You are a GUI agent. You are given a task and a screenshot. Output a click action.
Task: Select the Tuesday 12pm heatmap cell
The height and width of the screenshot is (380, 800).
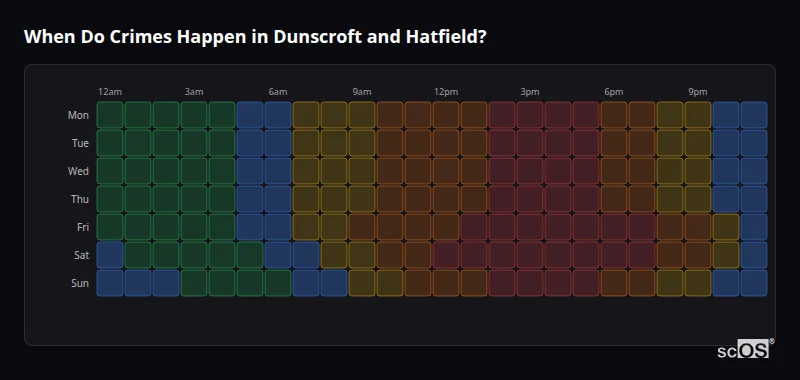pyautogui.click(x=446, y=143)
